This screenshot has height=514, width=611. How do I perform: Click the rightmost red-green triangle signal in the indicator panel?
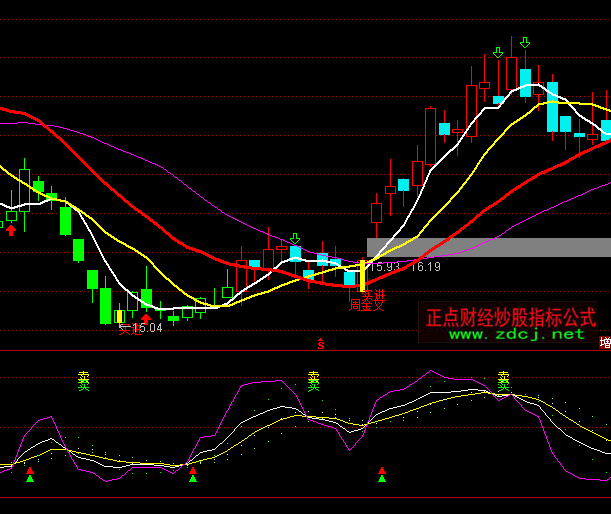coord(382,475)
